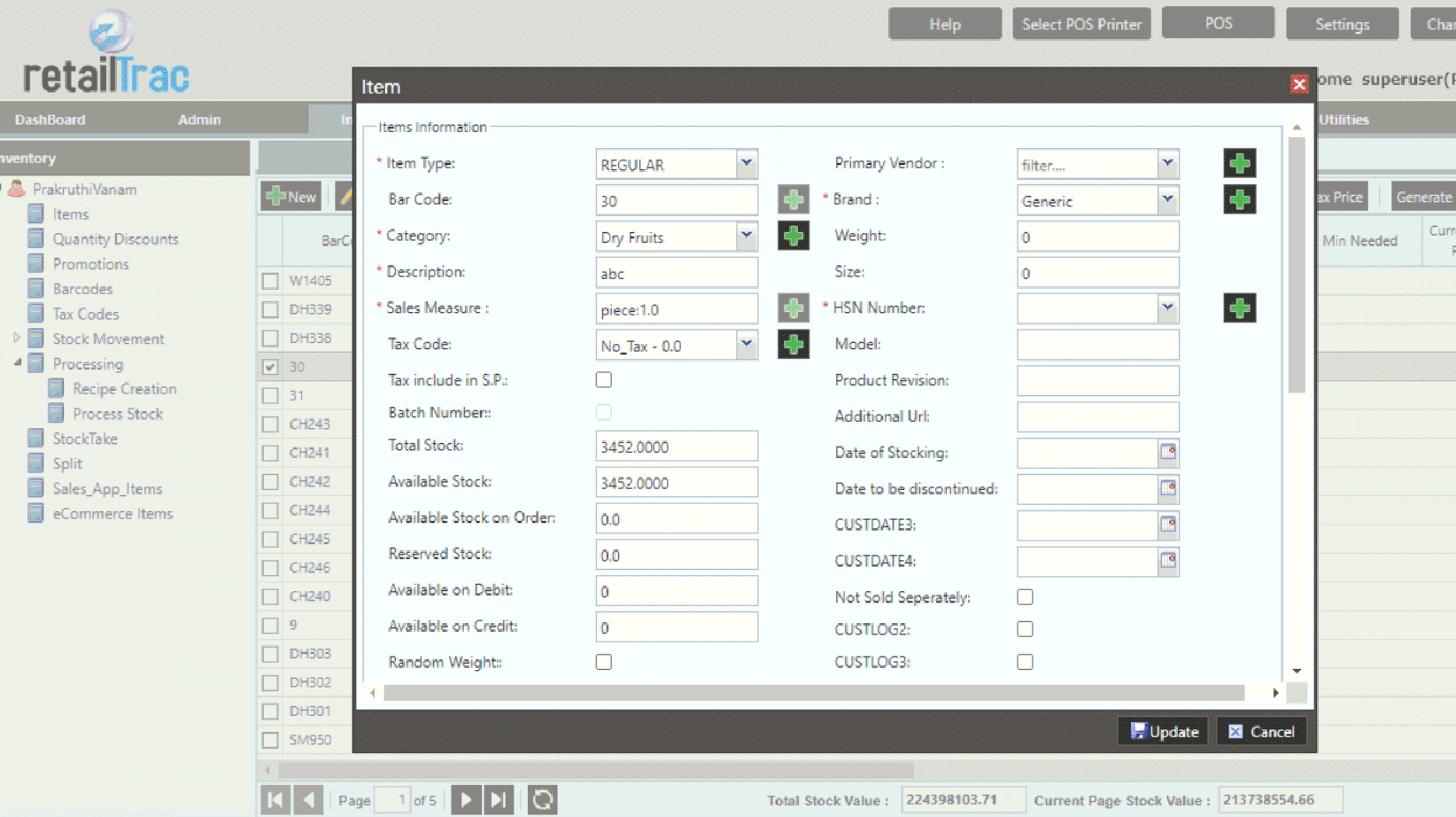Check the SM950 row checkbox

270,740
